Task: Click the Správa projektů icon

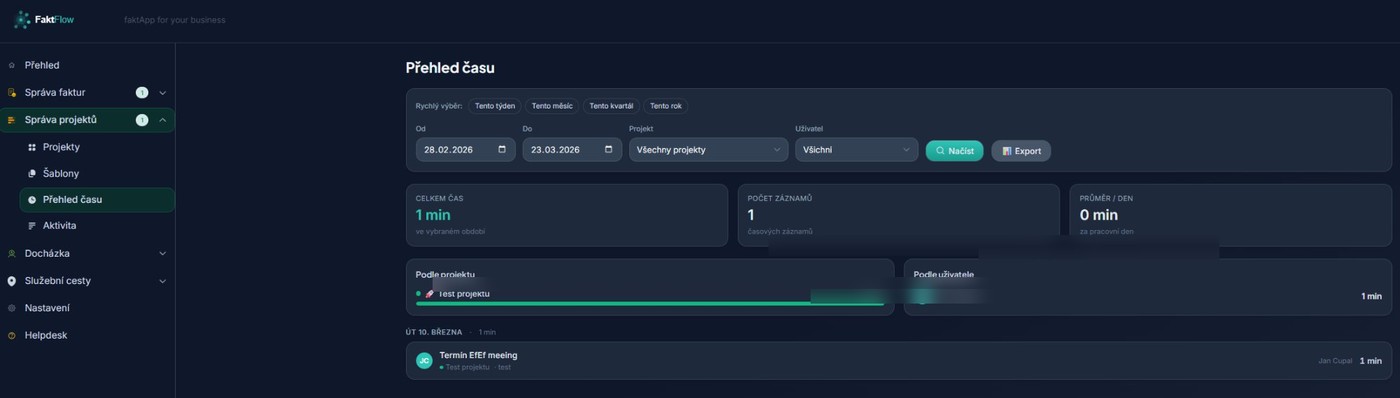Action: pos(12,120)
